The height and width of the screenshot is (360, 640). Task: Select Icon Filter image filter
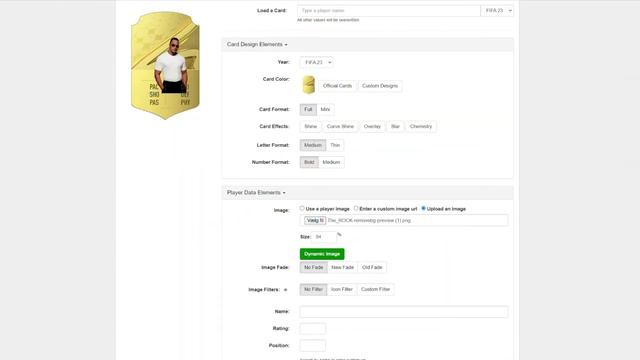342,289
